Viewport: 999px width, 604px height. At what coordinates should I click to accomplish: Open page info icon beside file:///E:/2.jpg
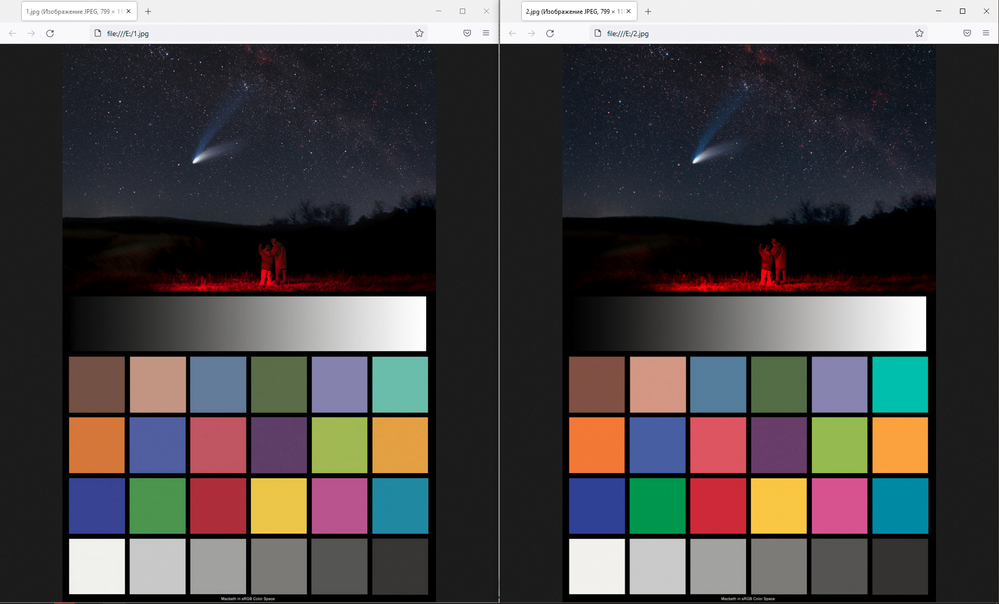click(x=598, y=33)
